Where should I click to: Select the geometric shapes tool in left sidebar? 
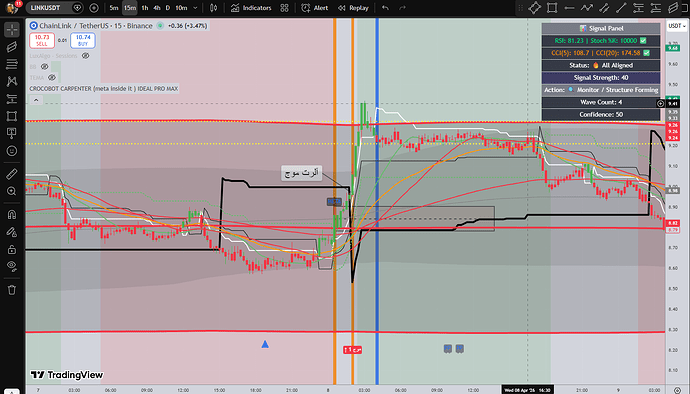(x=12, y=116)
